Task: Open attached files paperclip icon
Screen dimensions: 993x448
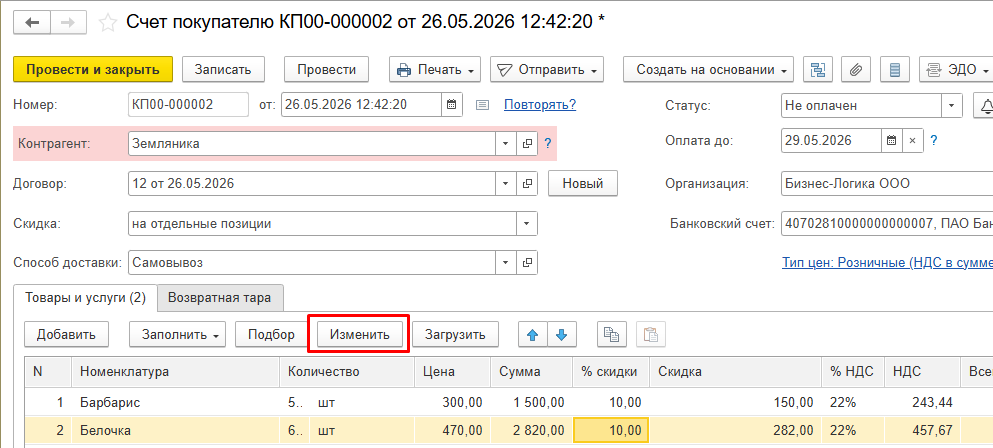Action: pyautogui.click(x=856, y=70)
